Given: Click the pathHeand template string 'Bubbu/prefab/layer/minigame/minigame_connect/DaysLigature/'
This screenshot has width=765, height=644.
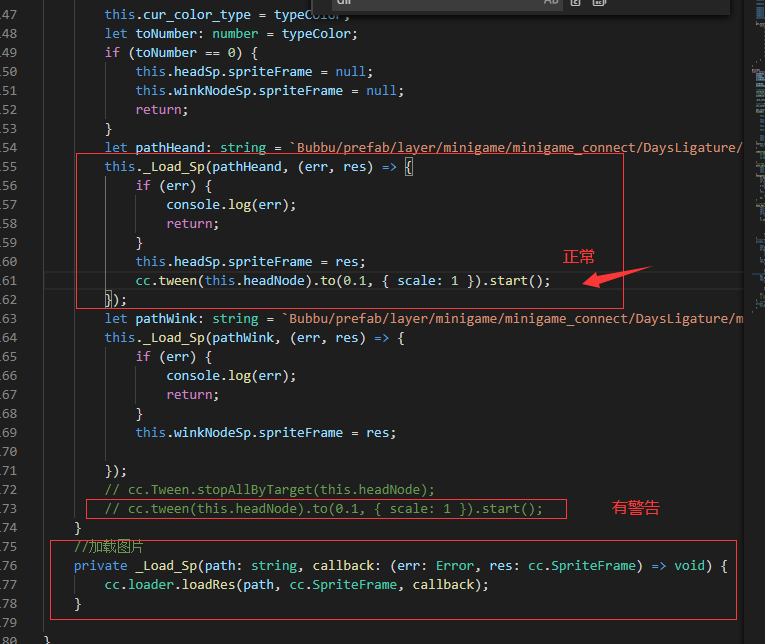Looking at the screenshot, I should (x=516, y=148).
